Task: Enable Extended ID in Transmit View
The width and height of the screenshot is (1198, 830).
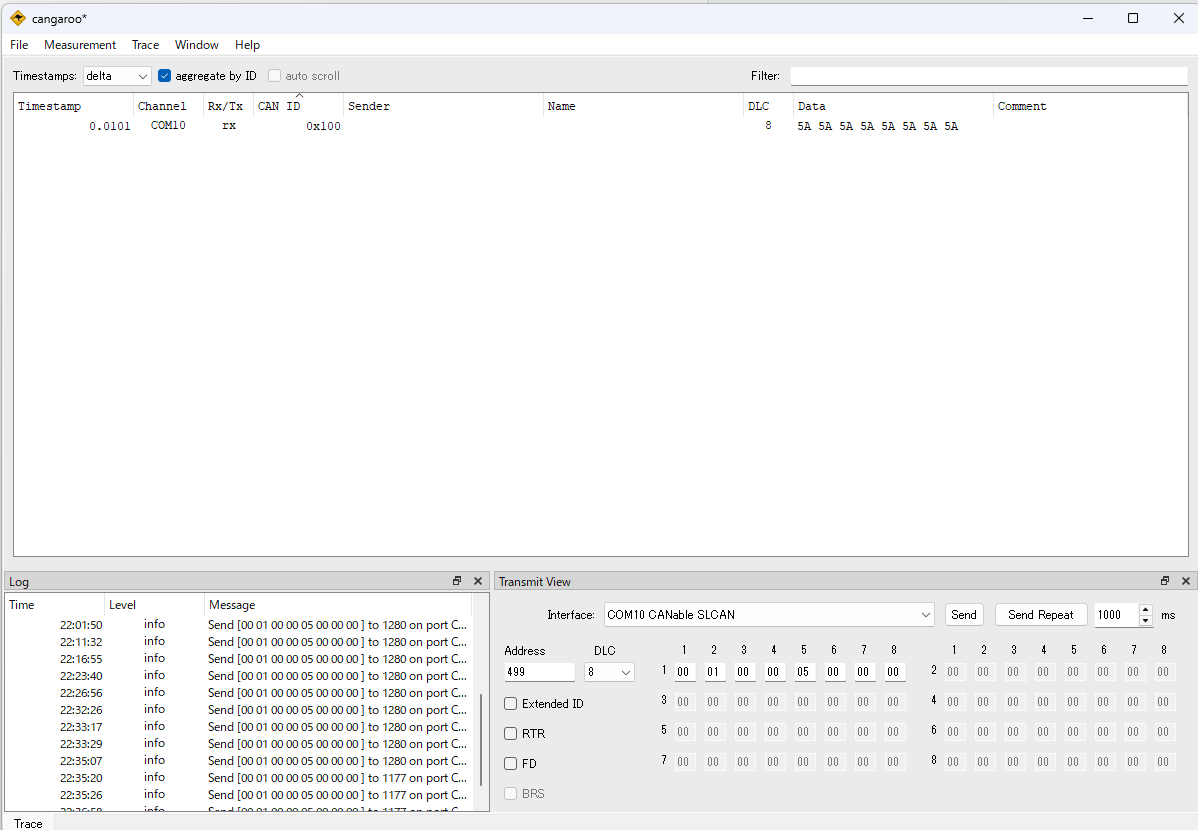Action: [510, 703]
